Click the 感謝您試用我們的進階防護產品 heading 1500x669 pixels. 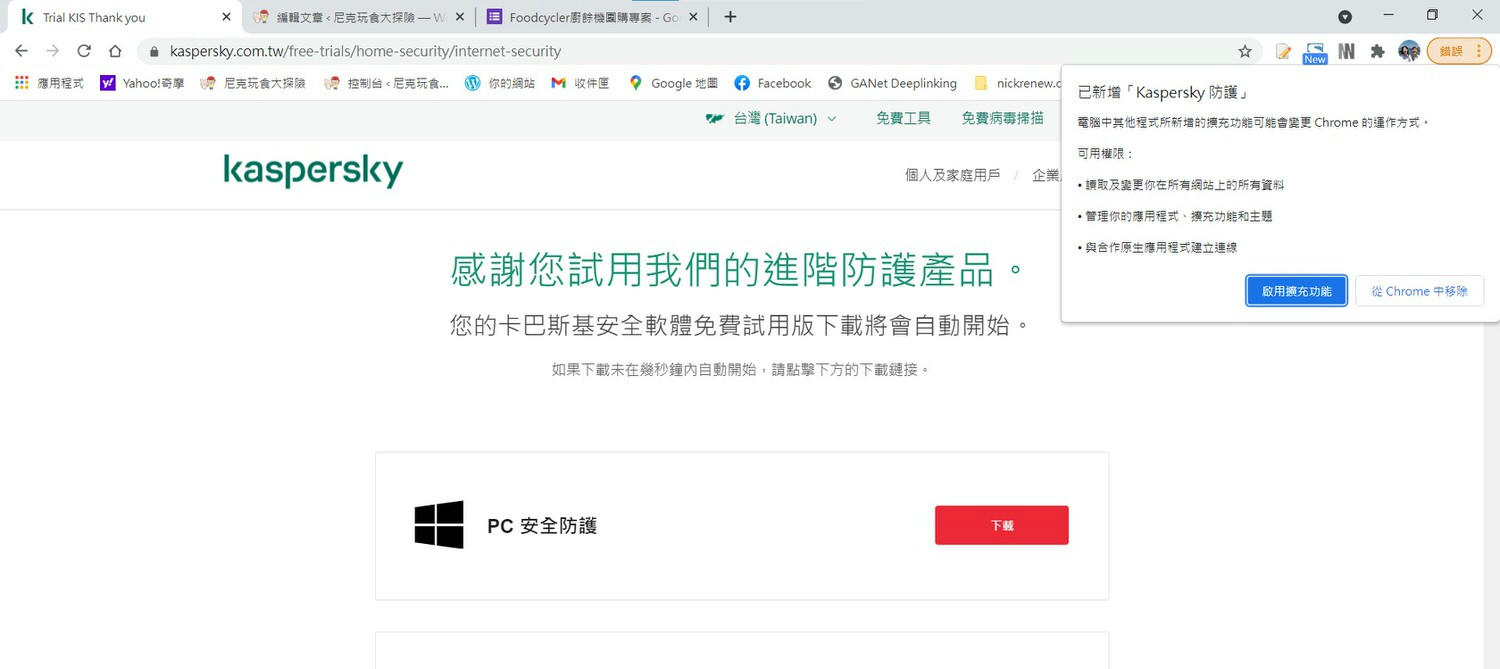(739, 270)
